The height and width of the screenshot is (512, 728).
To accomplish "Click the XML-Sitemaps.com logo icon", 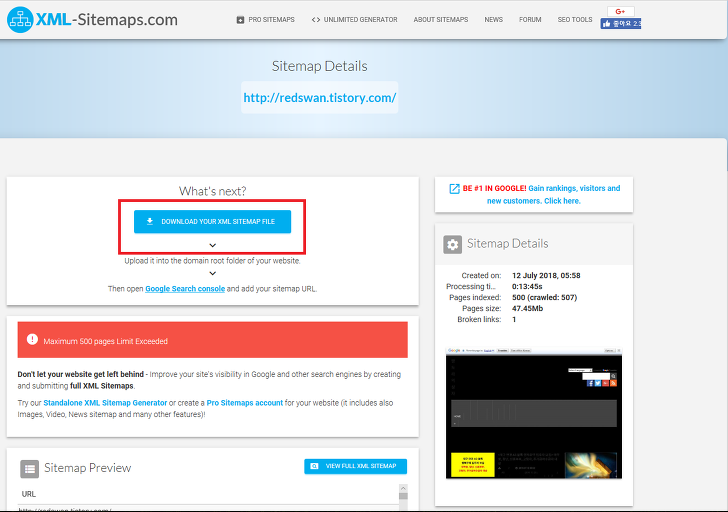I will click(20, 19).
